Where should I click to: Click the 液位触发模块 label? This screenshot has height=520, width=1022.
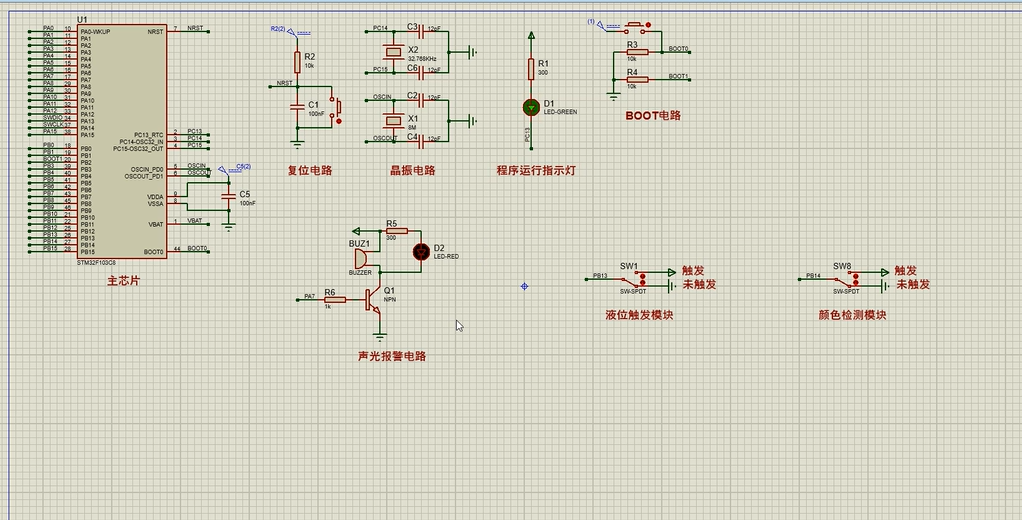[x=639, y=315]
